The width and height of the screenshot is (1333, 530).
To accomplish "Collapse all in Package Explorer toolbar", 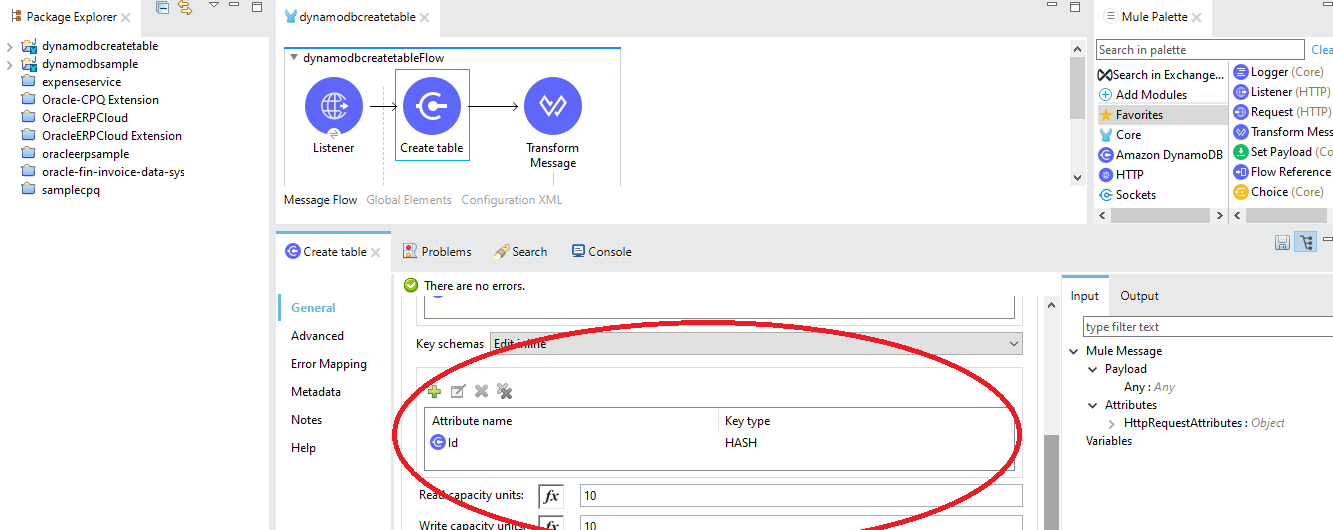I will click(x=162, y=8).
